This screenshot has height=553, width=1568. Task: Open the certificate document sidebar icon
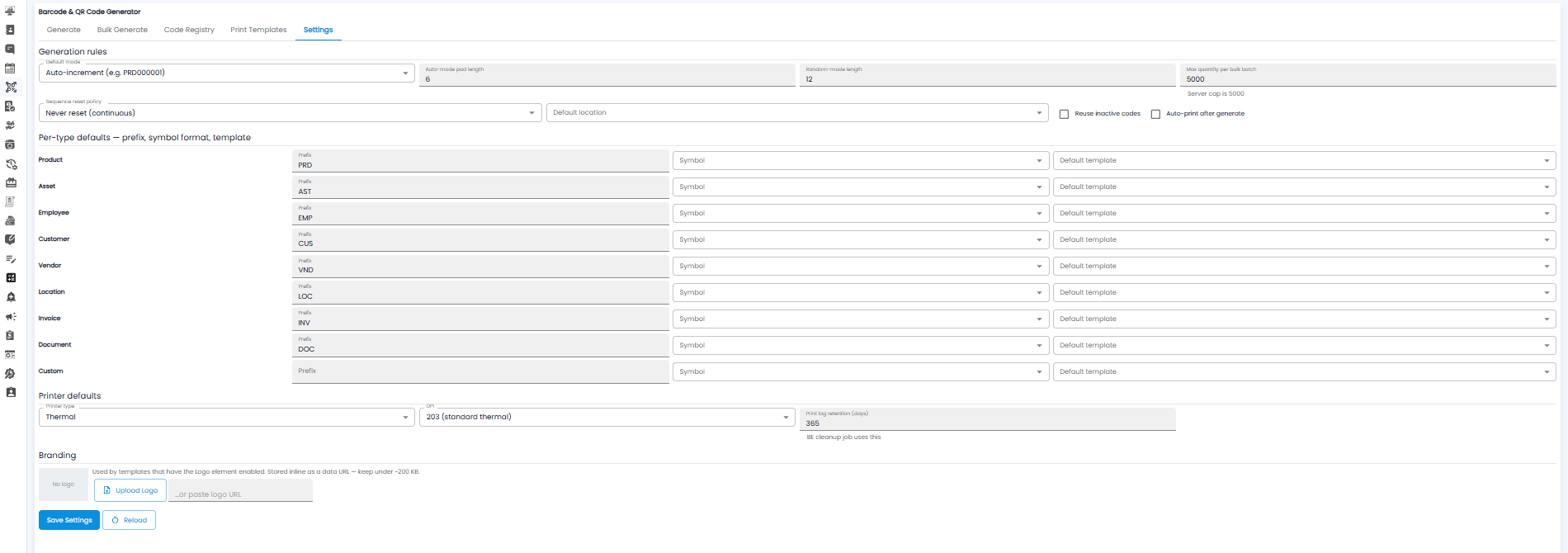pyautogui.click(x=10, y=201)
